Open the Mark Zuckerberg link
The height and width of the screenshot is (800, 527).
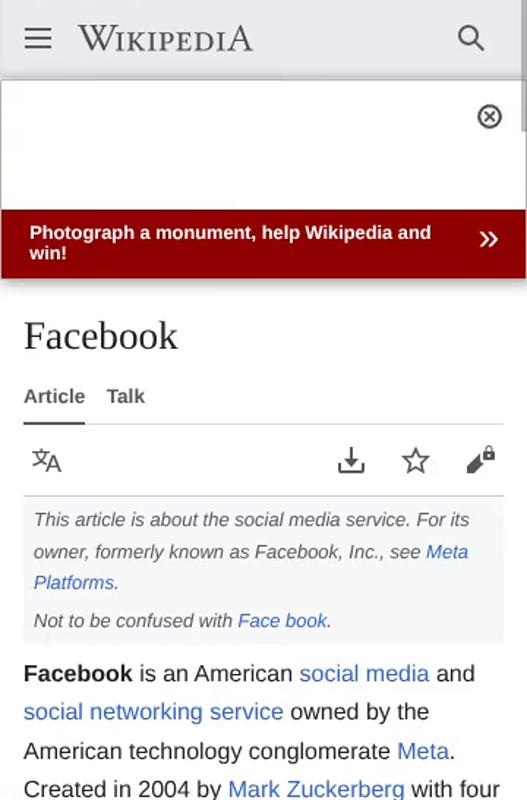pyautogui.click(x=316, y=789)
